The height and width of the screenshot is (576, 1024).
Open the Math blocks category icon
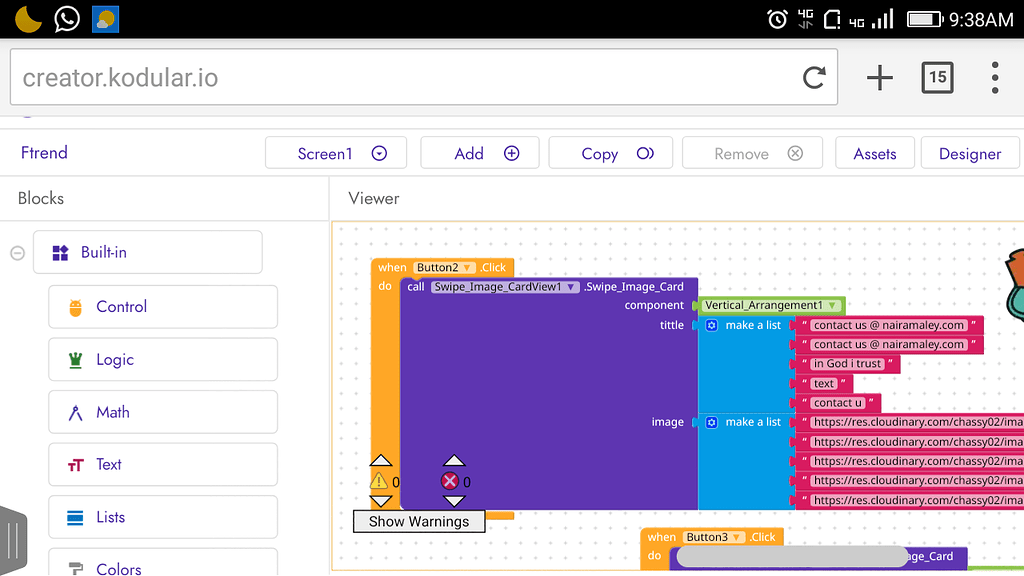click(x=74, y=412)
